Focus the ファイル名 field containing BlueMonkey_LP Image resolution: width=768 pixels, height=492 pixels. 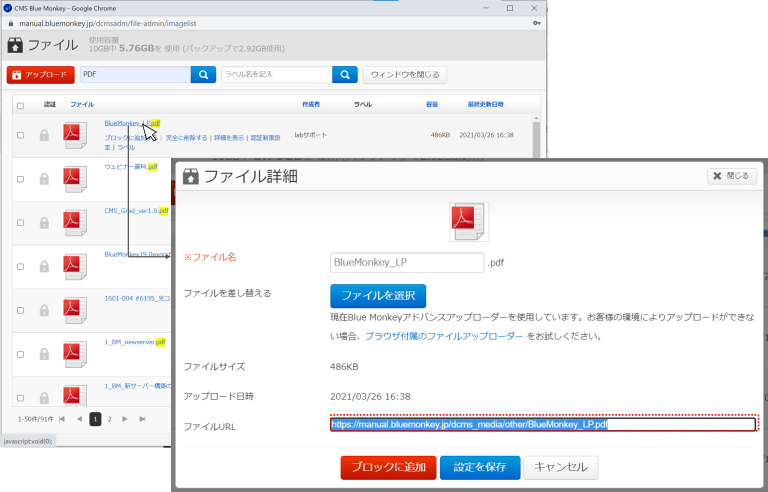(x=407, y=263)
